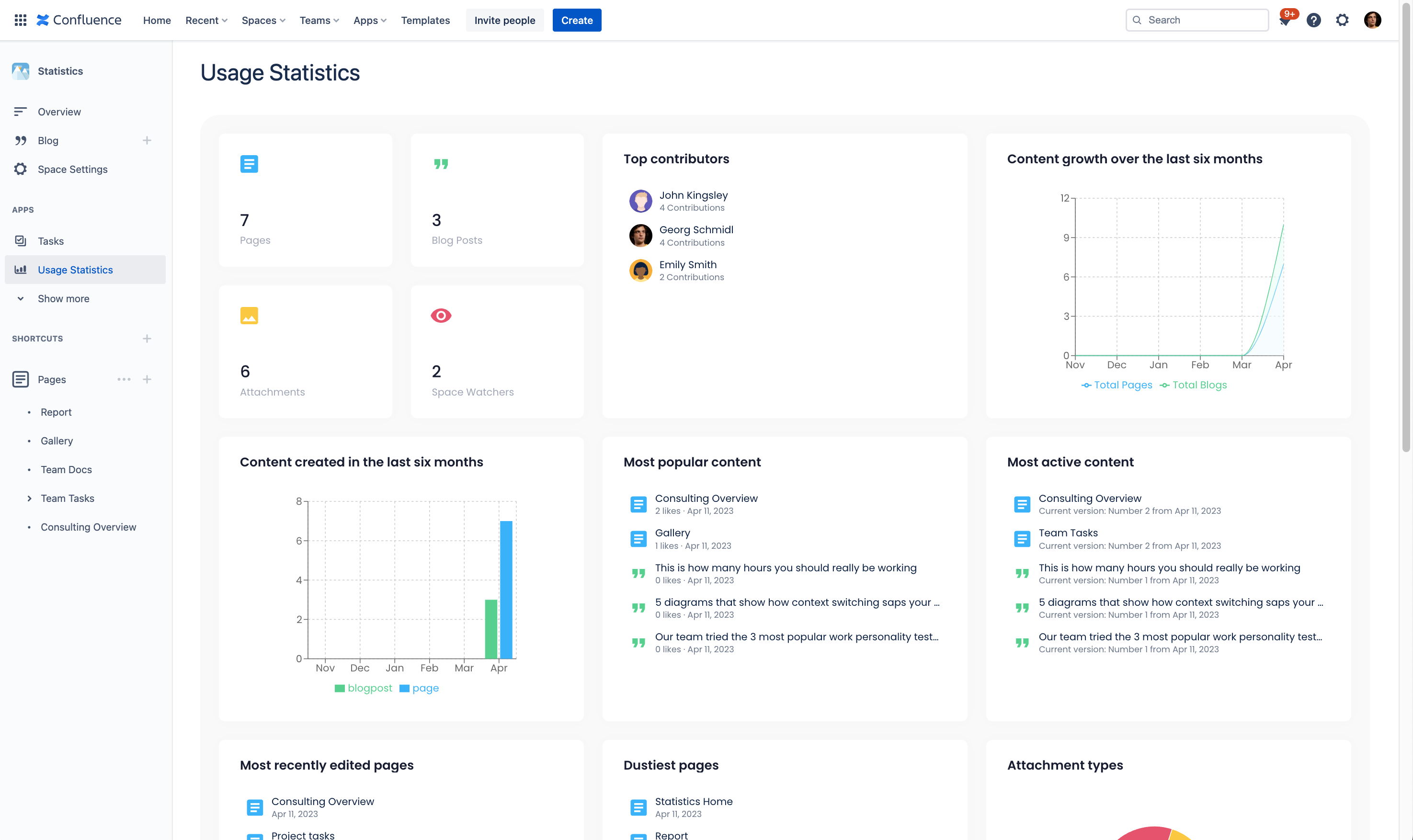
Task: Click Georg Schmidl's avatar
Action: 641,236
